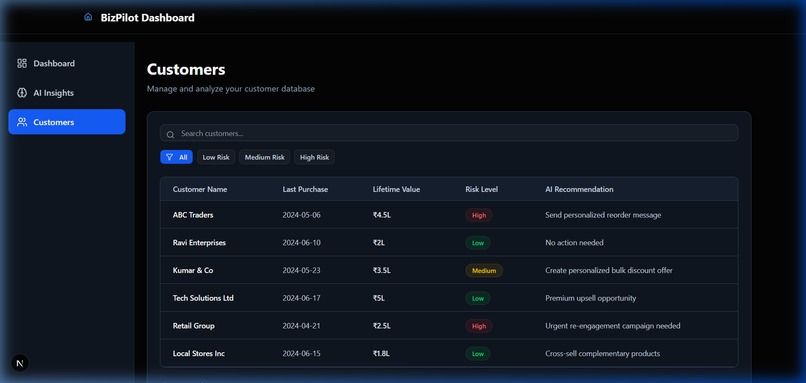This screenshot has width=806, height=383.
Task: Click the date 2024-04-21
Action: coord(301,326)
